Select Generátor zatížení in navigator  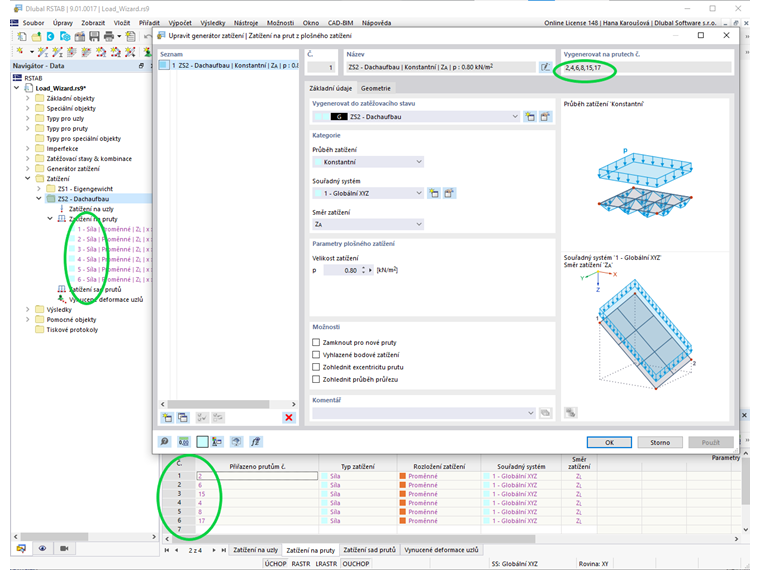click(x=73, y=169)
